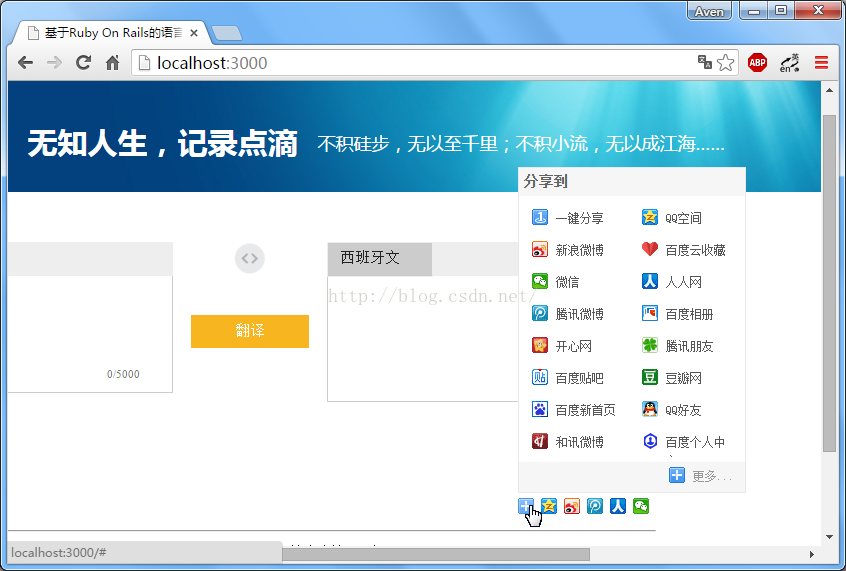The height and width of the screenshot is (571, 846).
Task: Close the Ruby On Rails tab
Action: (x=194, y=33)
